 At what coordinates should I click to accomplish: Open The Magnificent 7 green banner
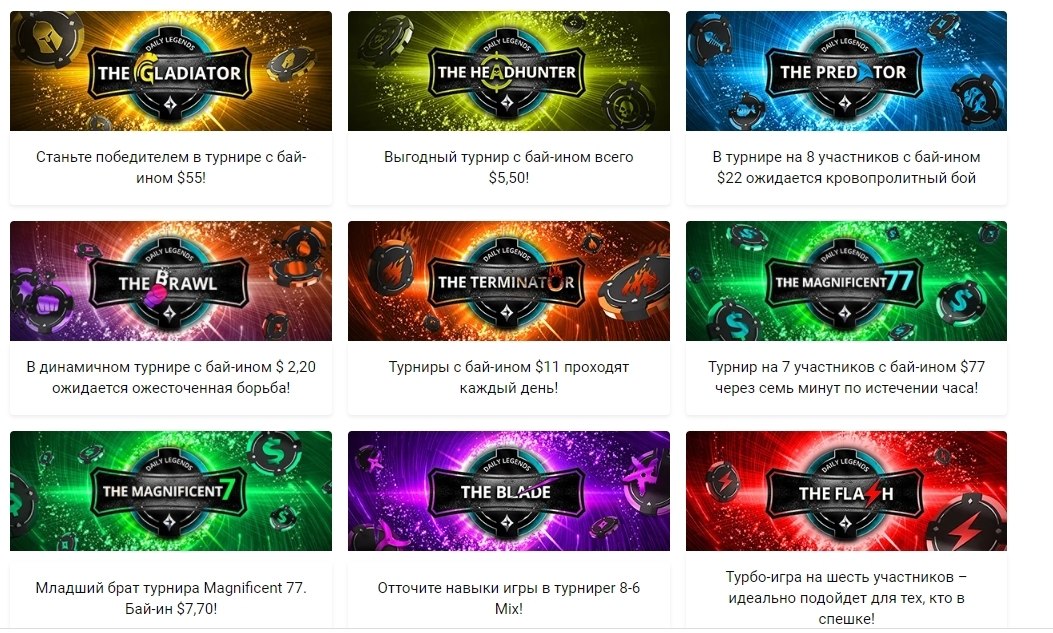[171, 491]
